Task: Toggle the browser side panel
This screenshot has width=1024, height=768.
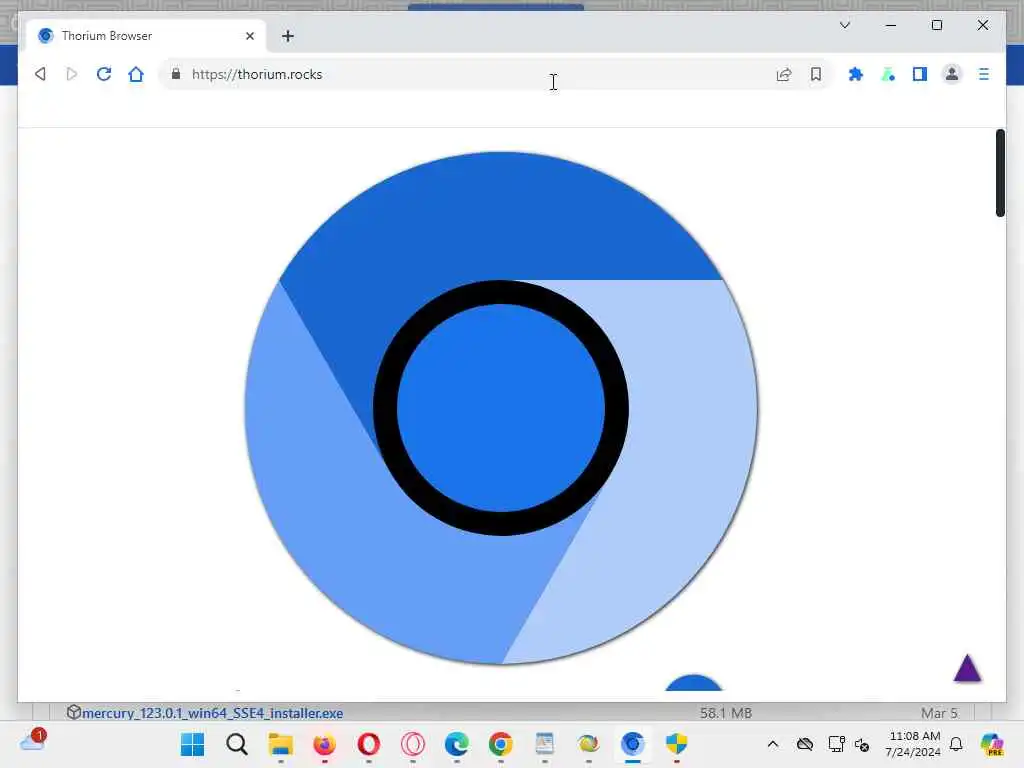Action: pos(920,74)
